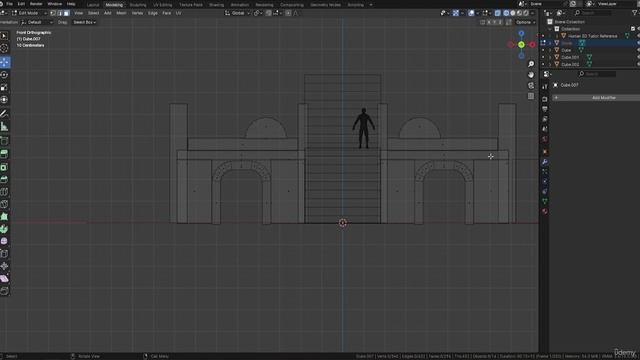
Task: Open the viewport shading options dropdown
Action: [533, 13]
